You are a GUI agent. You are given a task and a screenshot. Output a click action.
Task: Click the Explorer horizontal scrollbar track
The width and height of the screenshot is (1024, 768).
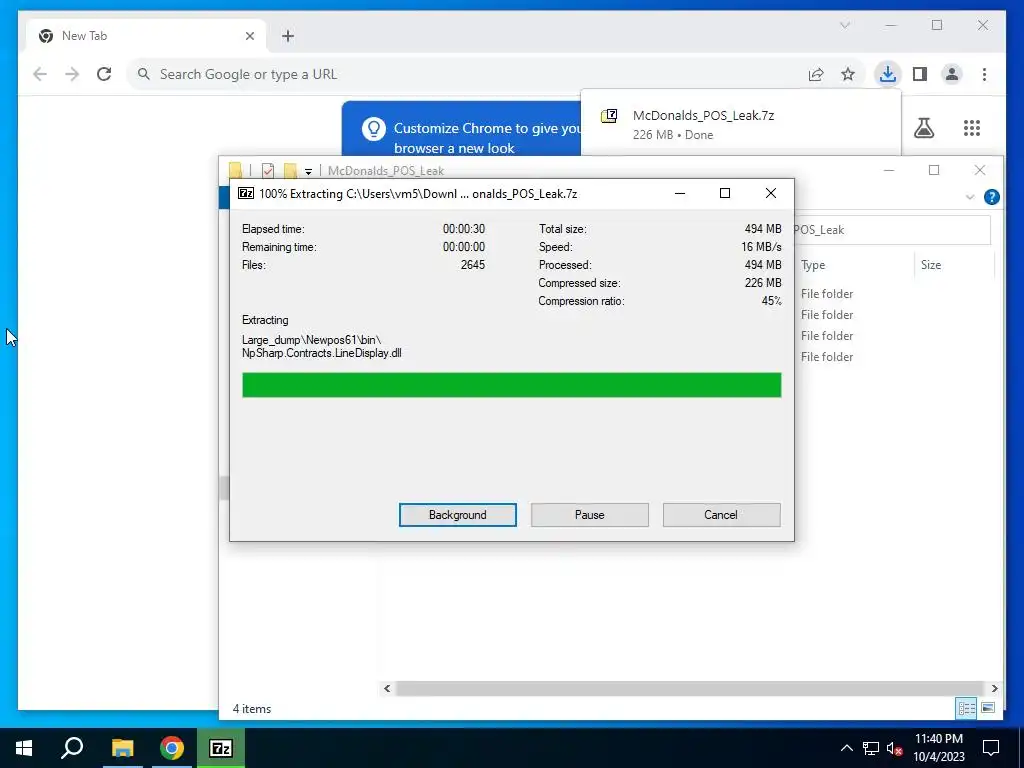690,688
